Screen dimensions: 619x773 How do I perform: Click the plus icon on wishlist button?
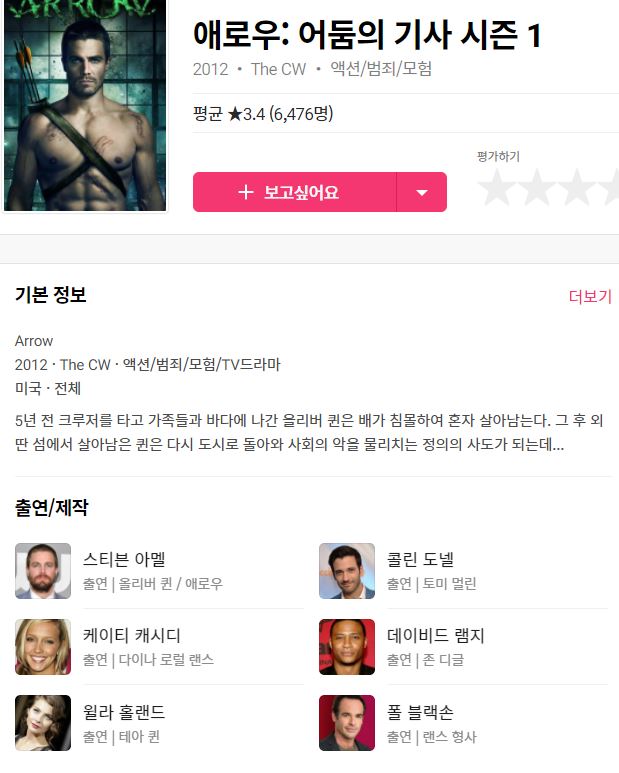coord(245,192)
